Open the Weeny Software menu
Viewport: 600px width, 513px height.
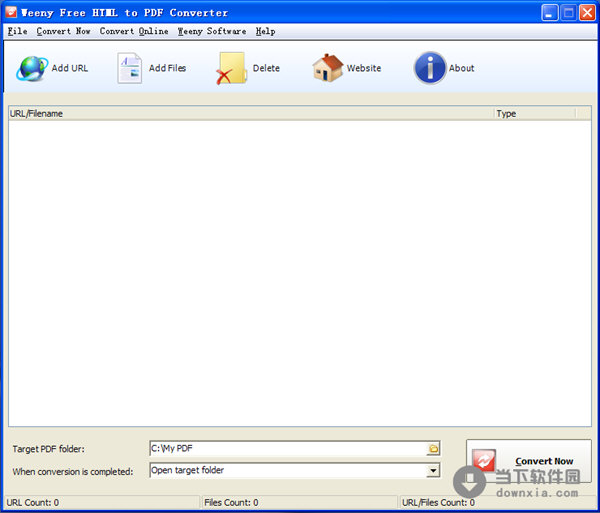212,31
